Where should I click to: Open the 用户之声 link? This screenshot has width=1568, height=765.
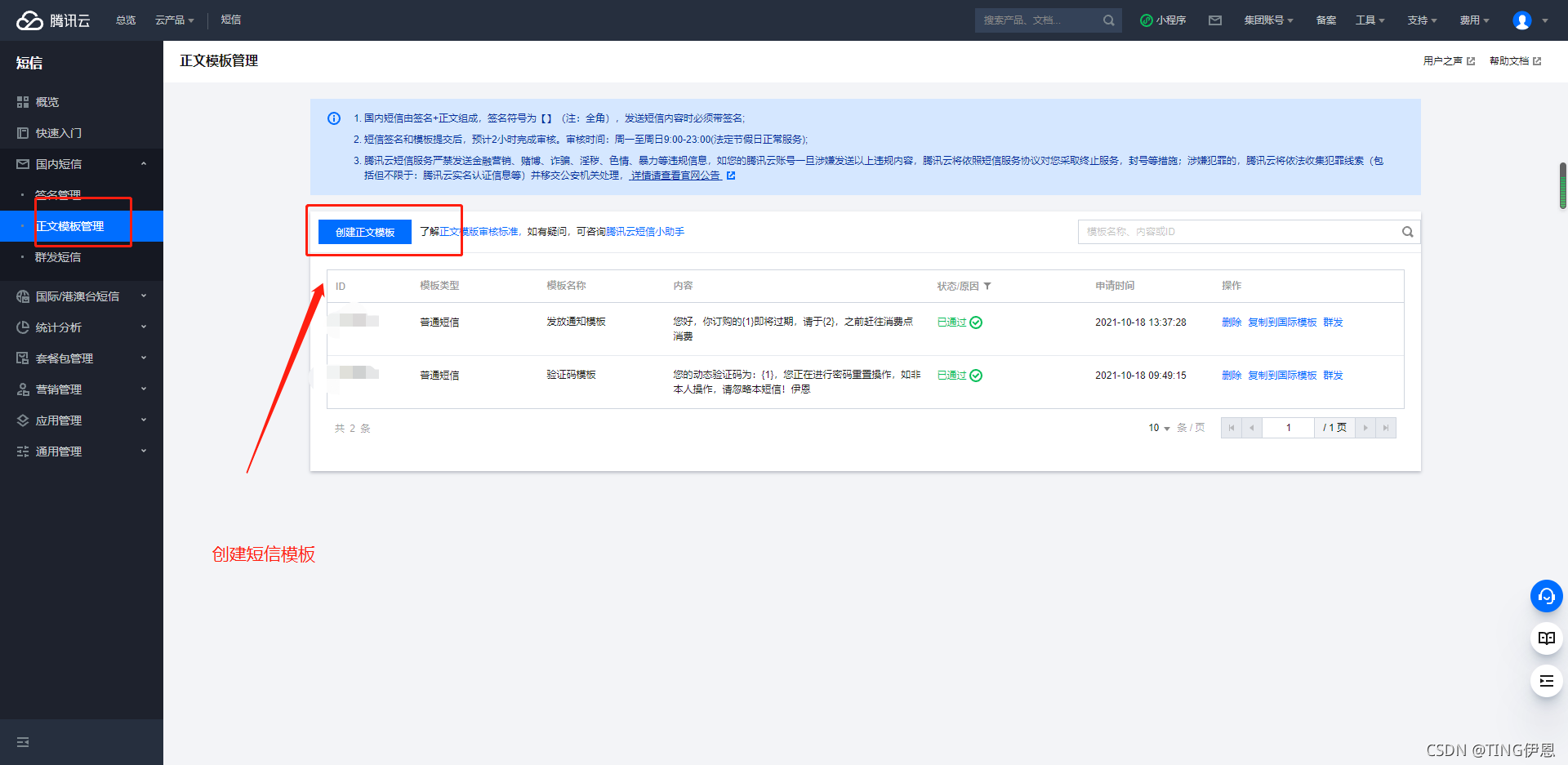[1449, 61]
